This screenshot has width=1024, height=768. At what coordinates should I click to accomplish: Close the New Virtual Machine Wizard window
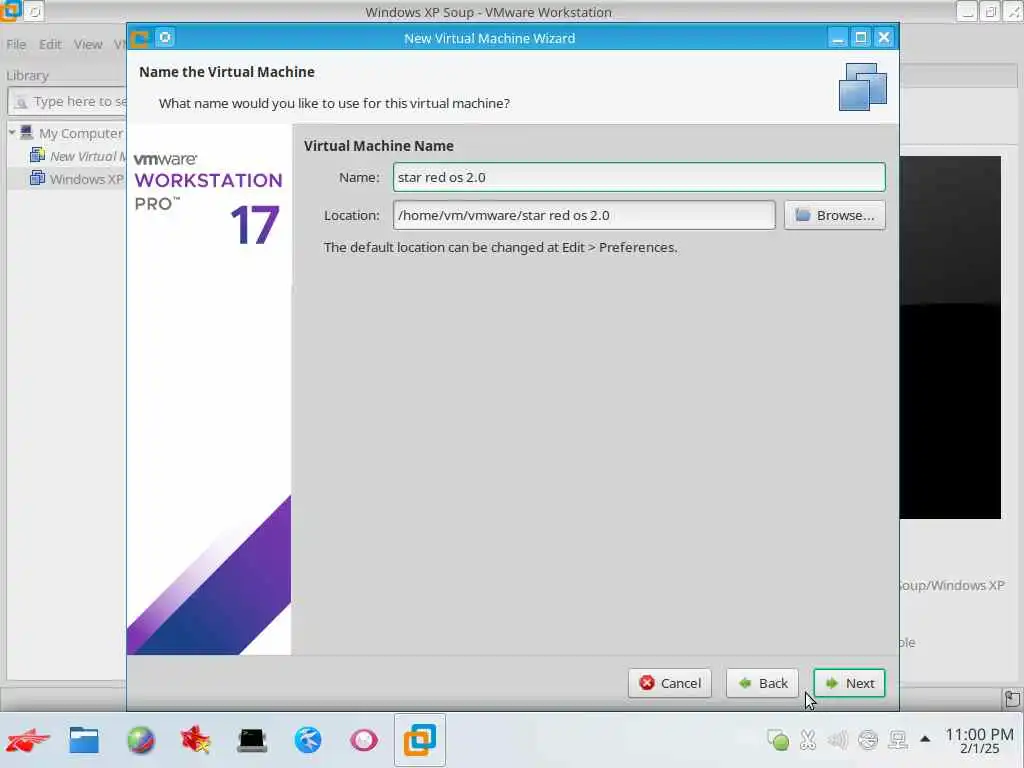[884, 38]
